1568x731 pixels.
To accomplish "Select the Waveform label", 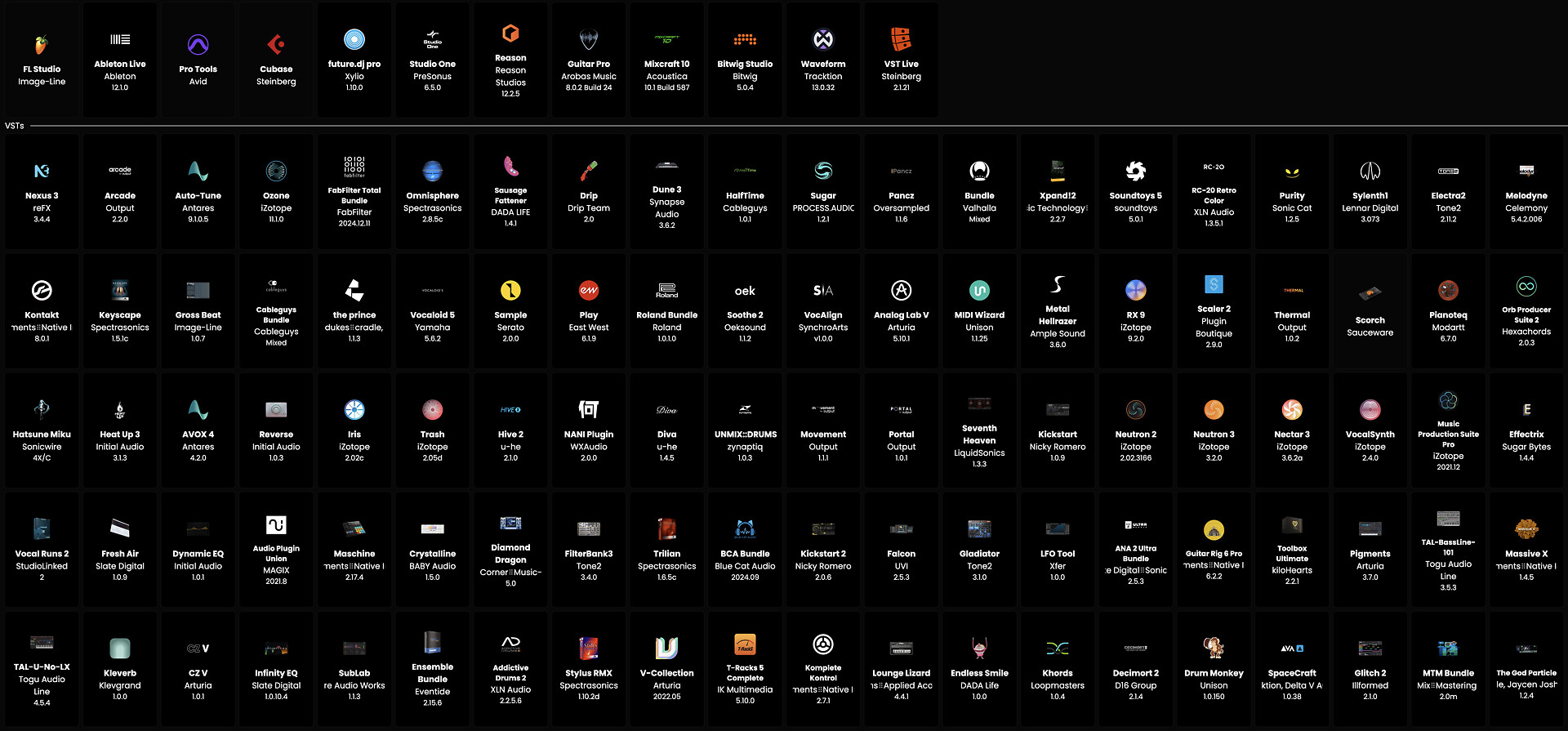I will tap(823, 64).
